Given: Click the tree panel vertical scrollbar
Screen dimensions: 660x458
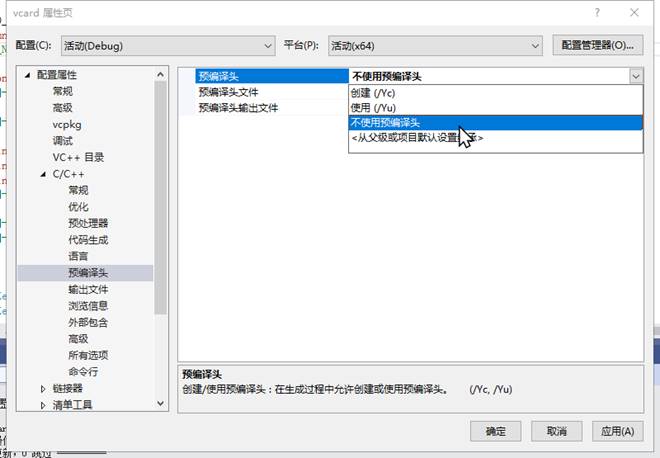Looking at the screenshot, I should 160,200.
